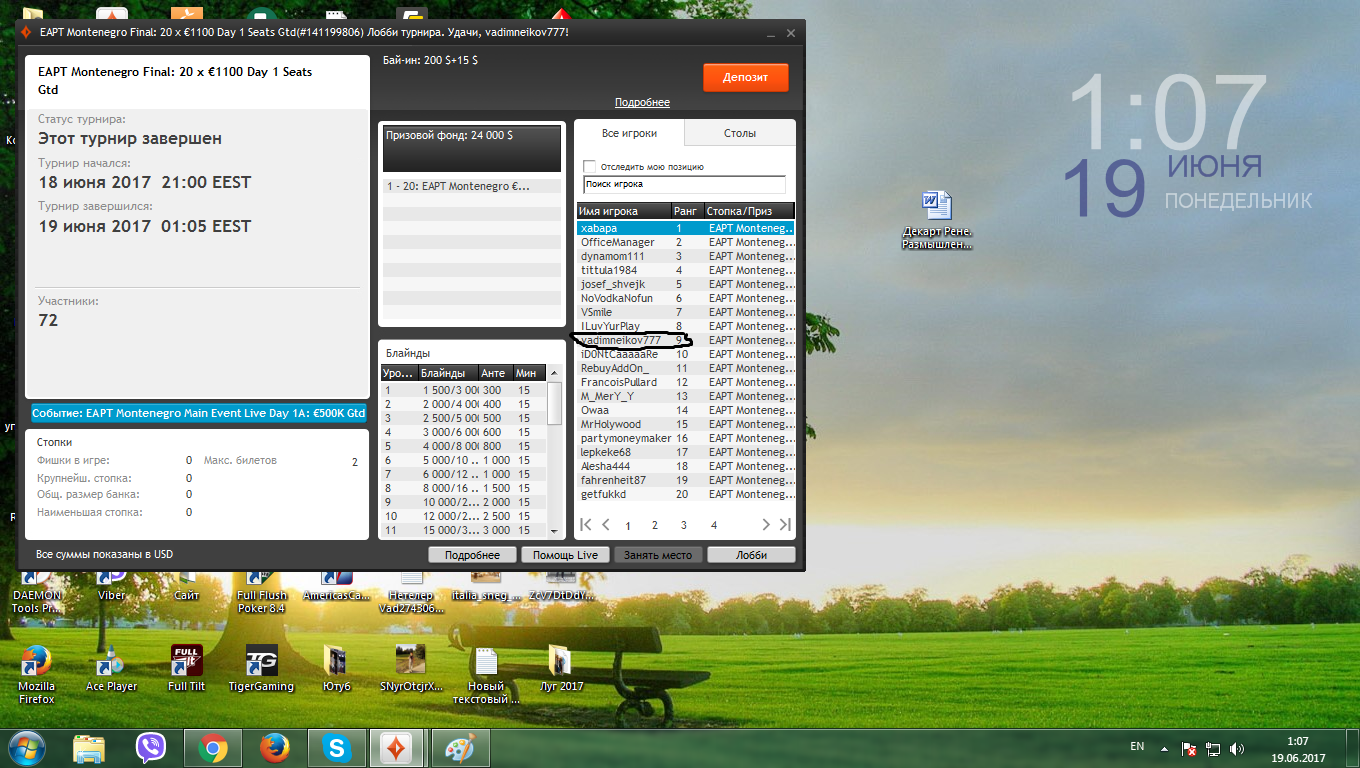This screenshot has width=1360, height=768.
Task: Click the Помощь Live button
Action: coord(565,555)
